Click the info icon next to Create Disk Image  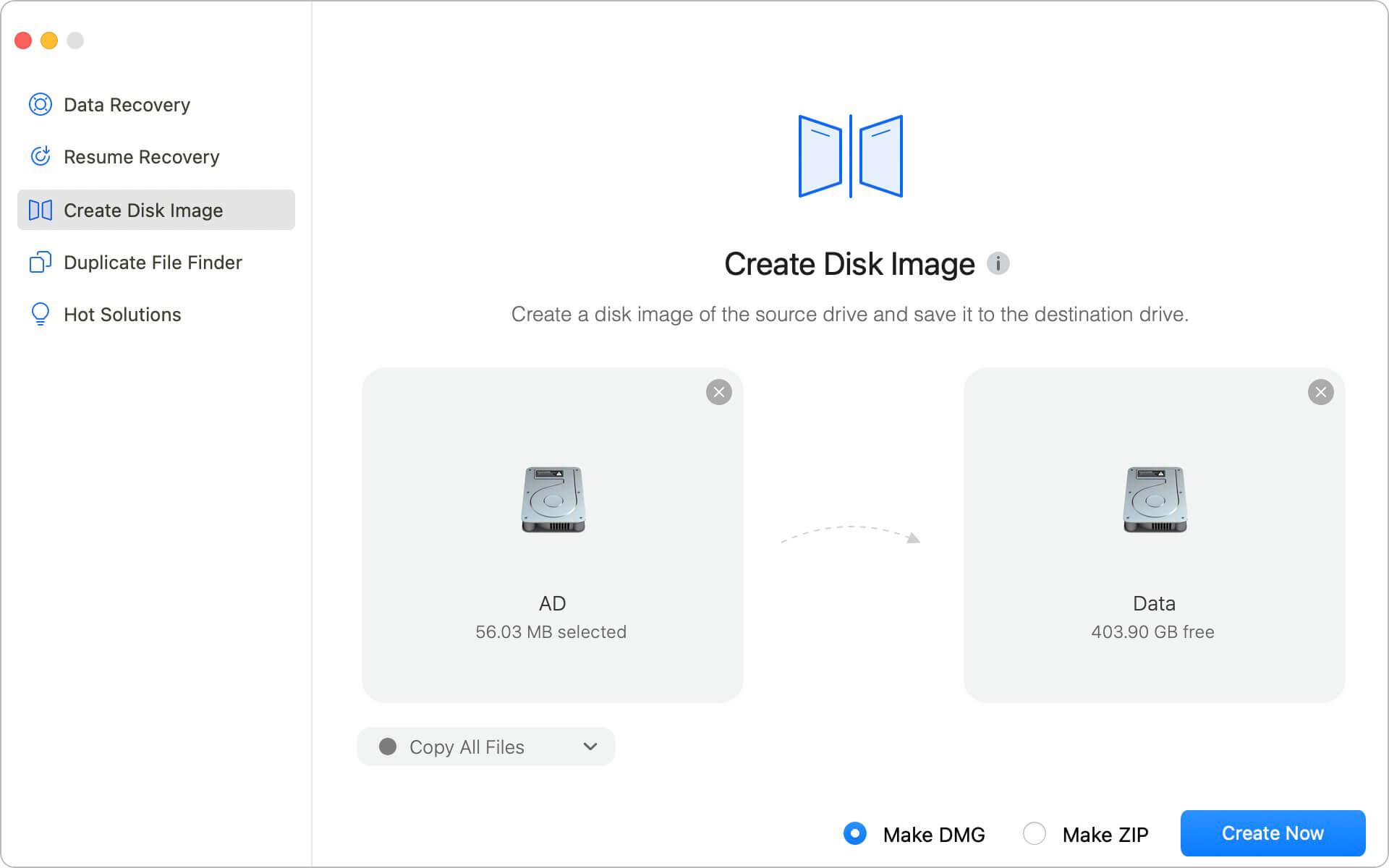pos(998,263)
